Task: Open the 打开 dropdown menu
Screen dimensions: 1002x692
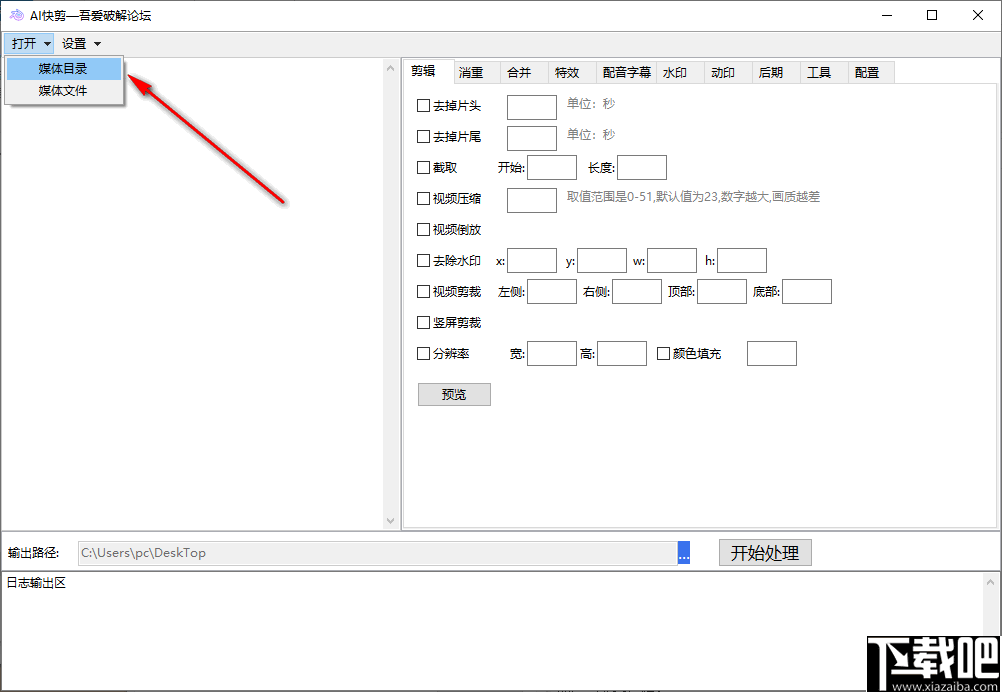Action: coord(29,44)
